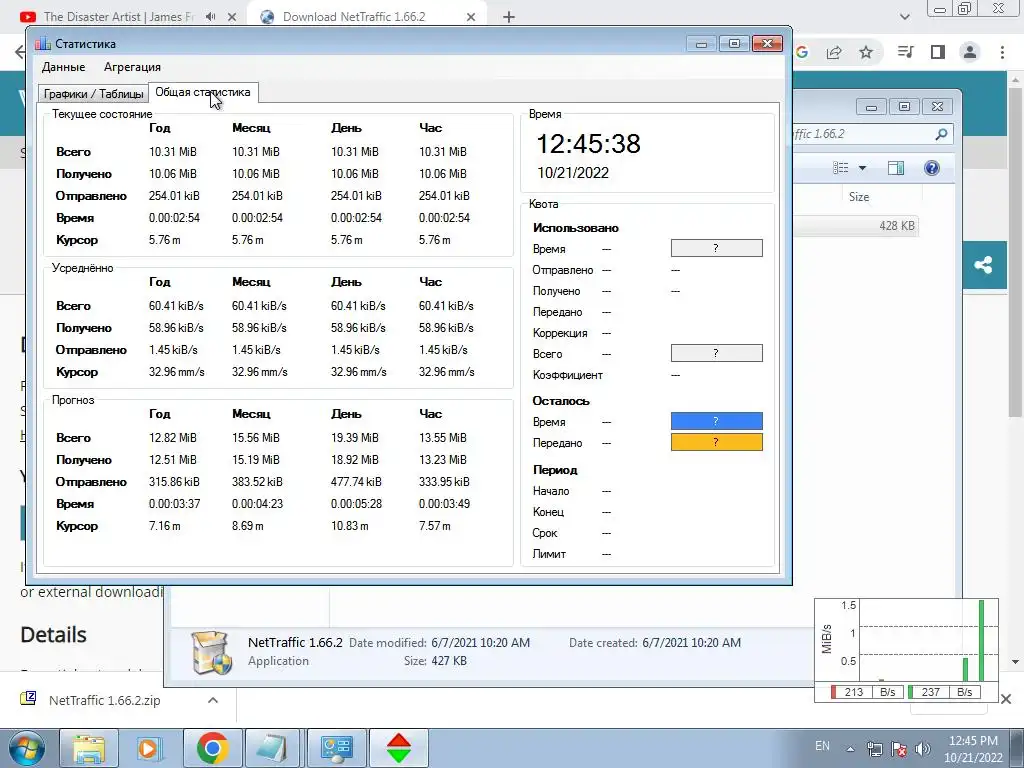Click the Explorer search magnifier icon
The width and height of the screenshot is (1024, 768).
941,134
